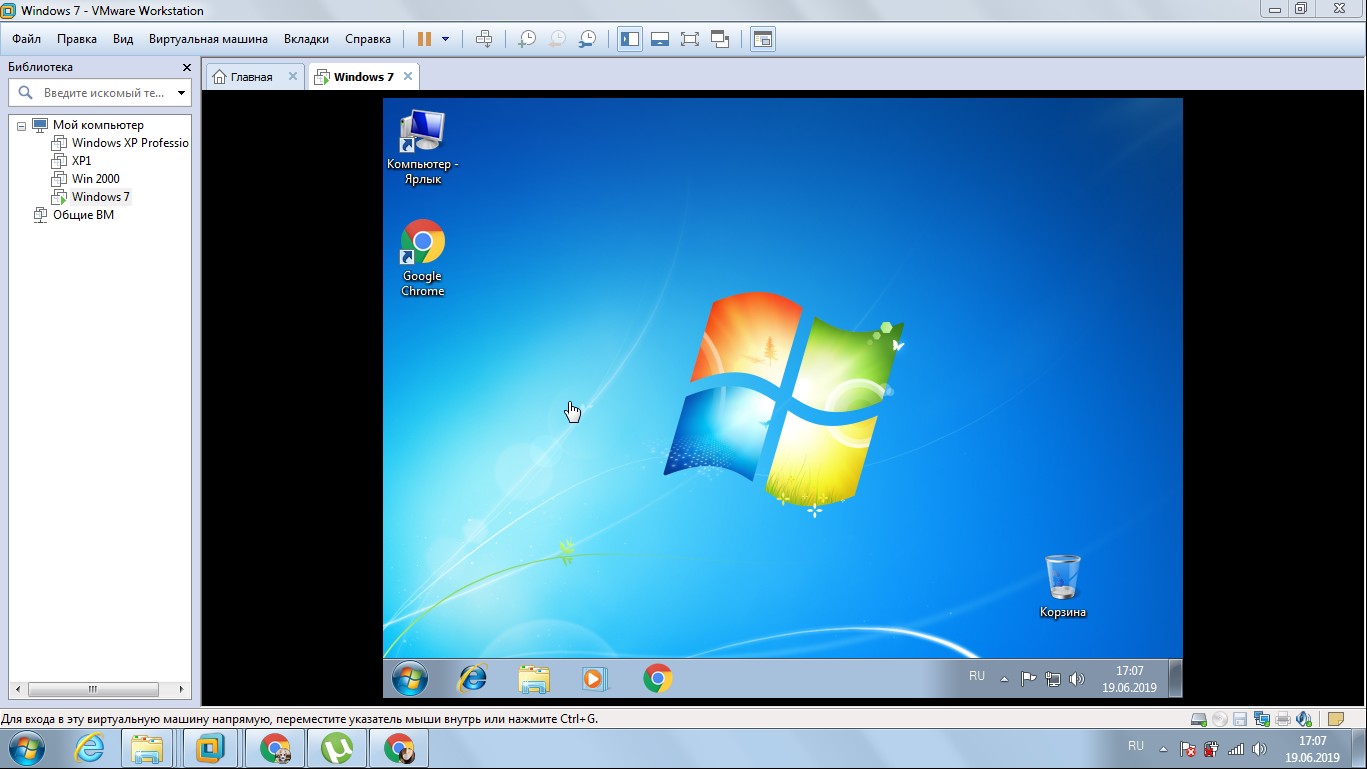Select Мой компьютер in the library
Viewport: 1367px width, 769px height.
[98, 125]
